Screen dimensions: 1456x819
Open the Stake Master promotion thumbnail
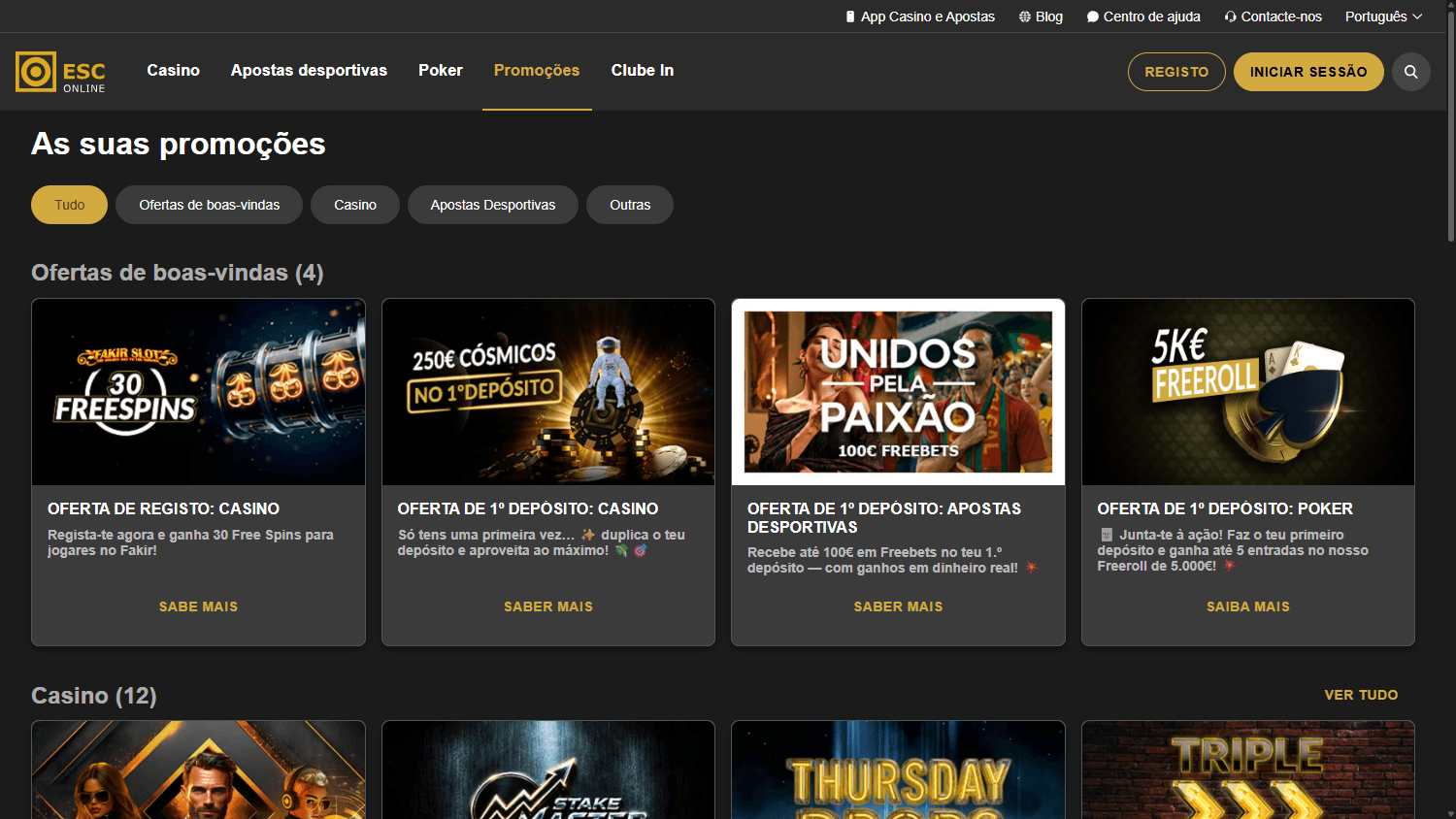pyautogui.click(x=548, y=770)
